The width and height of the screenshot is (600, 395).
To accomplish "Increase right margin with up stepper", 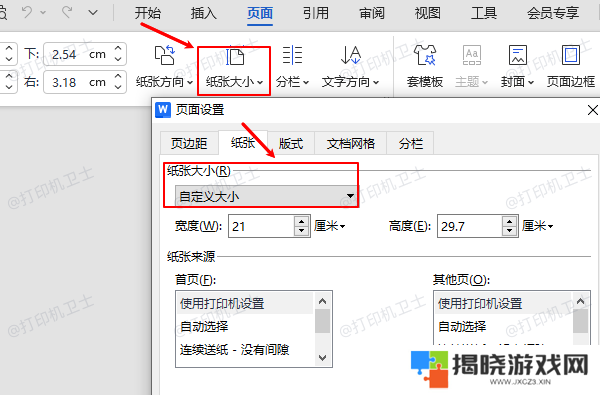I will point(118,76).
